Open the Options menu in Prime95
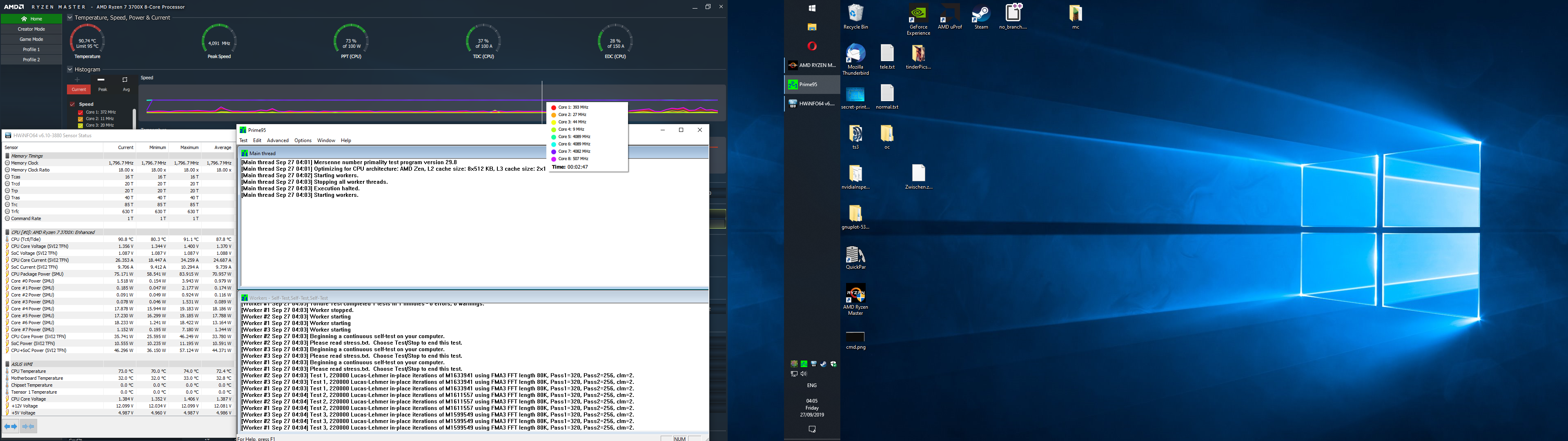 303,141
